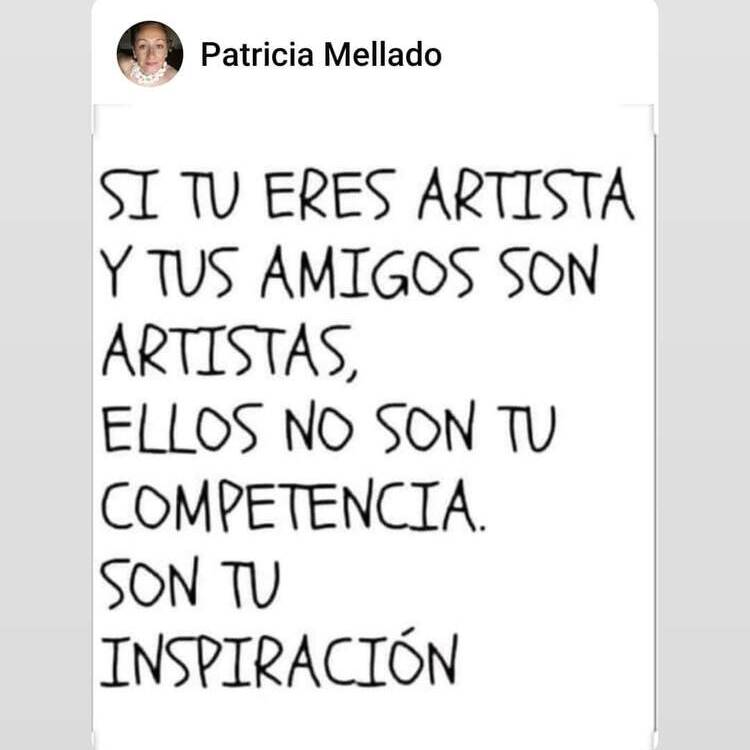Image resolution: width=750 pixels, height=750 pixels.
Task: Open Patricia Mellado's round profile picture
Action: click(x=150, y=54)
